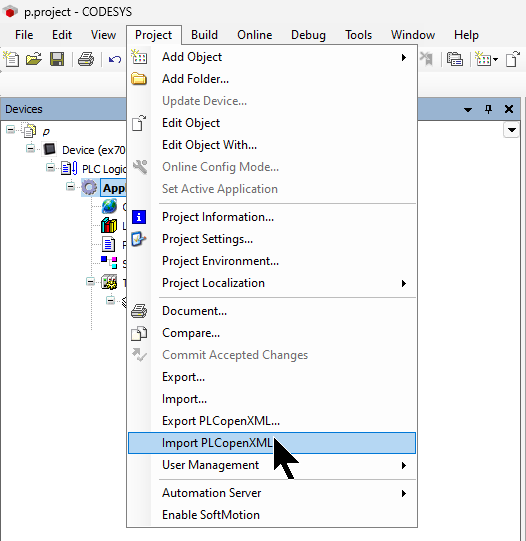Click the Application gear icon in tree
The image size is (526, 541).
(90, 188)
